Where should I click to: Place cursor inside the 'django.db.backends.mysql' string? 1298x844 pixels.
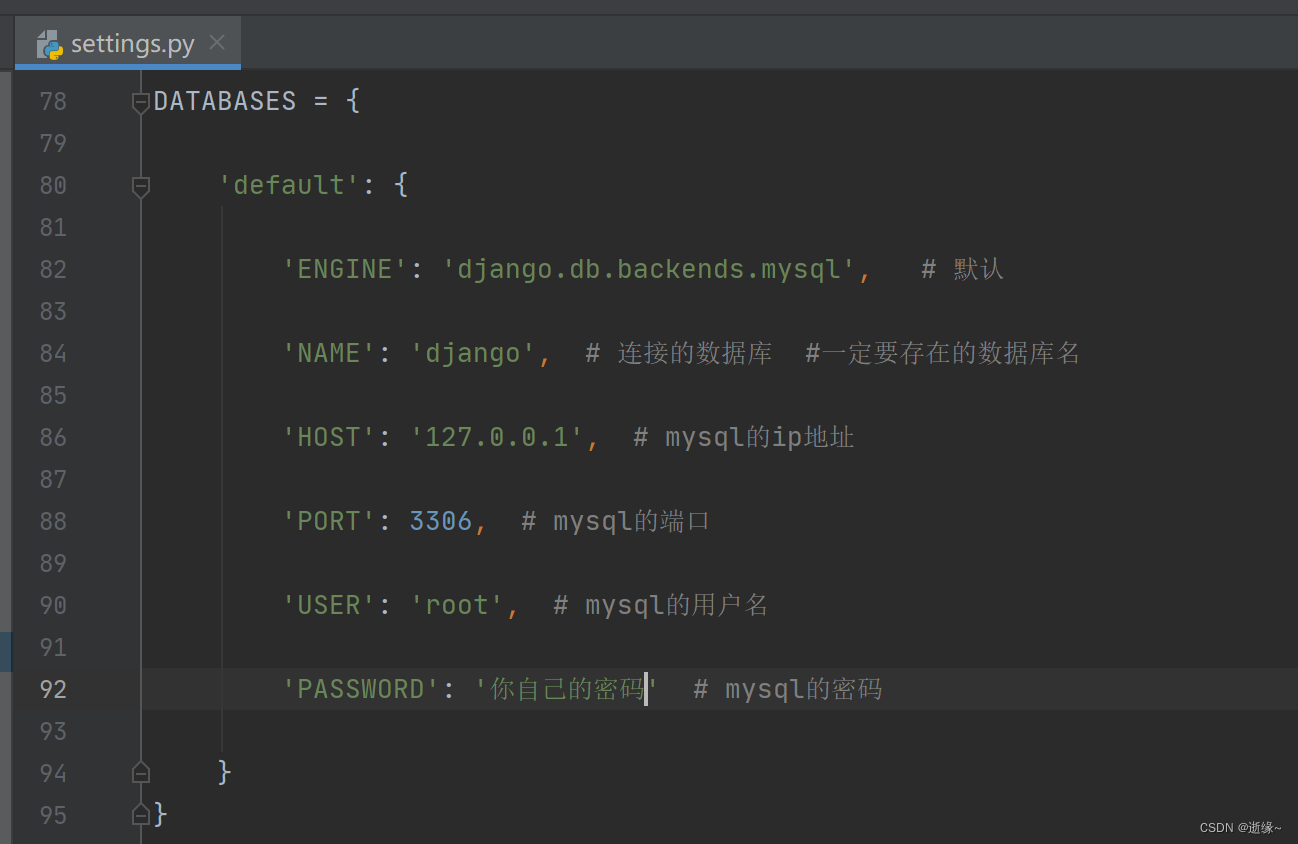pos(650,268)
